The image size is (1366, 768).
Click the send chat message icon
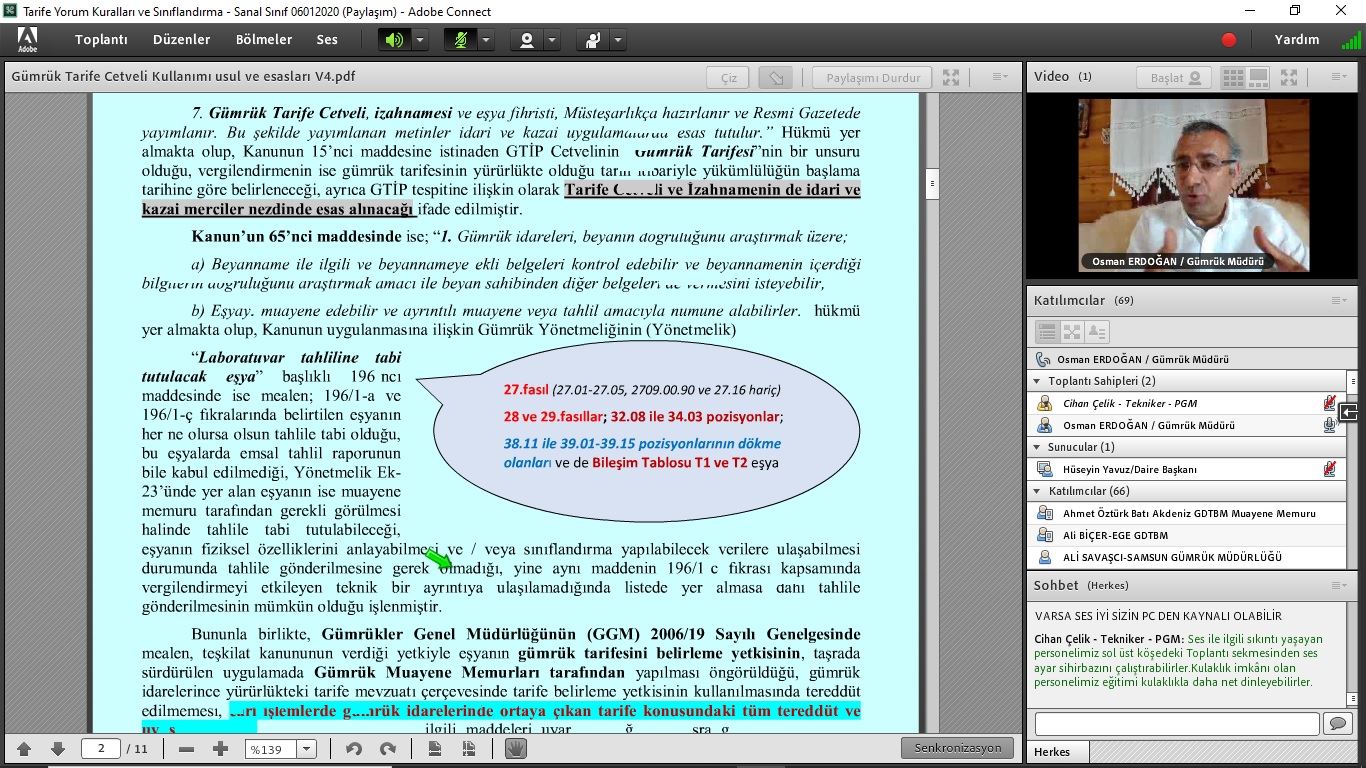[1336, 723]
